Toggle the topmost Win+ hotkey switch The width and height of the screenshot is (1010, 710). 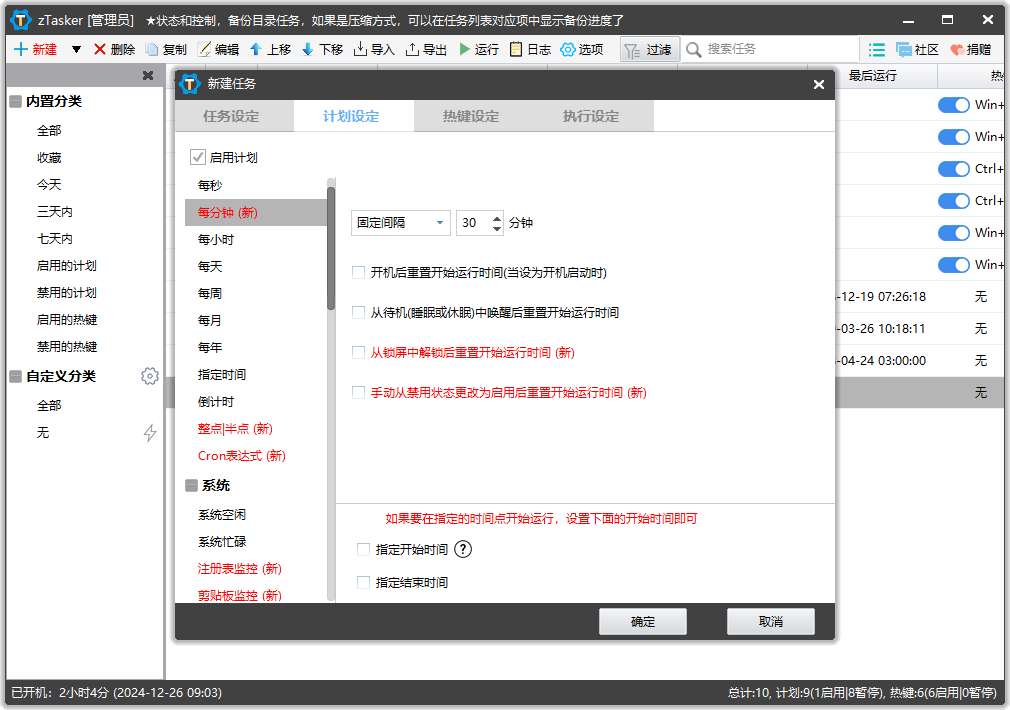pos(950,104)
